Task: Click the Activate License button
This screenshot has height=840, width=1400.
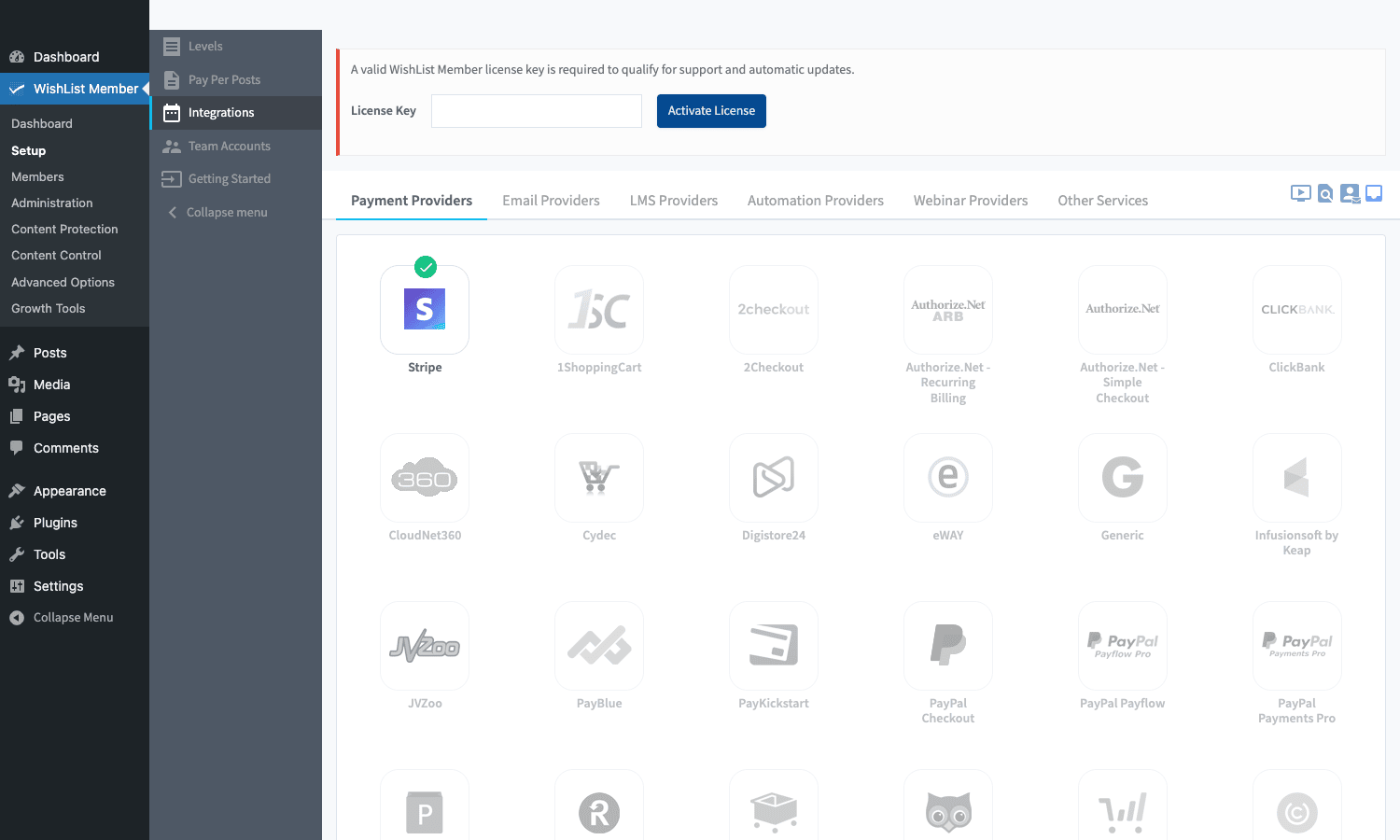Action: click(x=711, y=111)
